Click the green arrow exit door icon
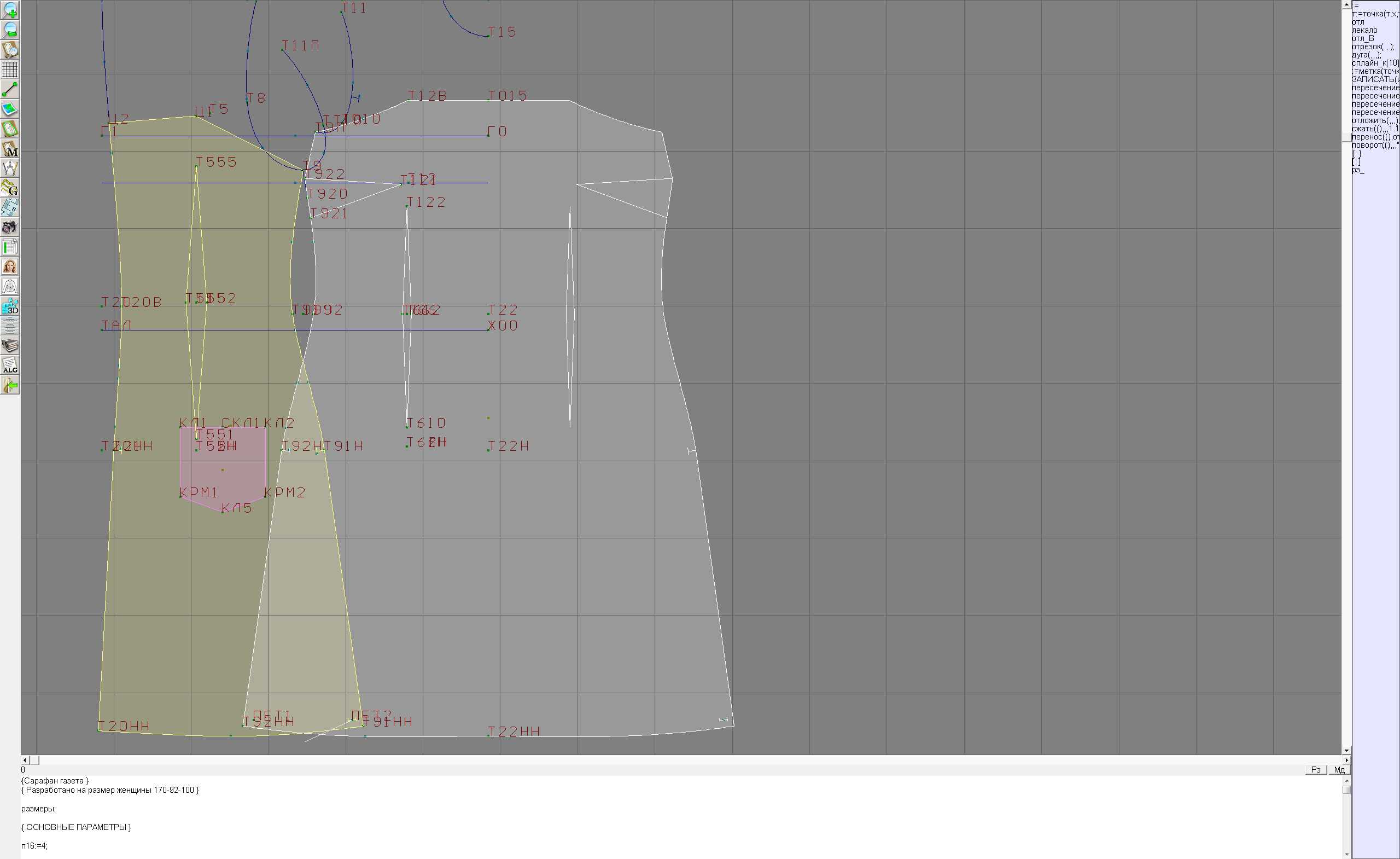 [10, 385]
